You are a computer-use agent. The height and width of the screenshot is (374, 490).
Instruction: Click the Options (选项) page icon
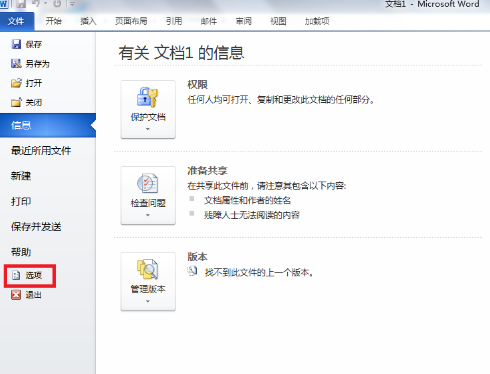(16, 275)
